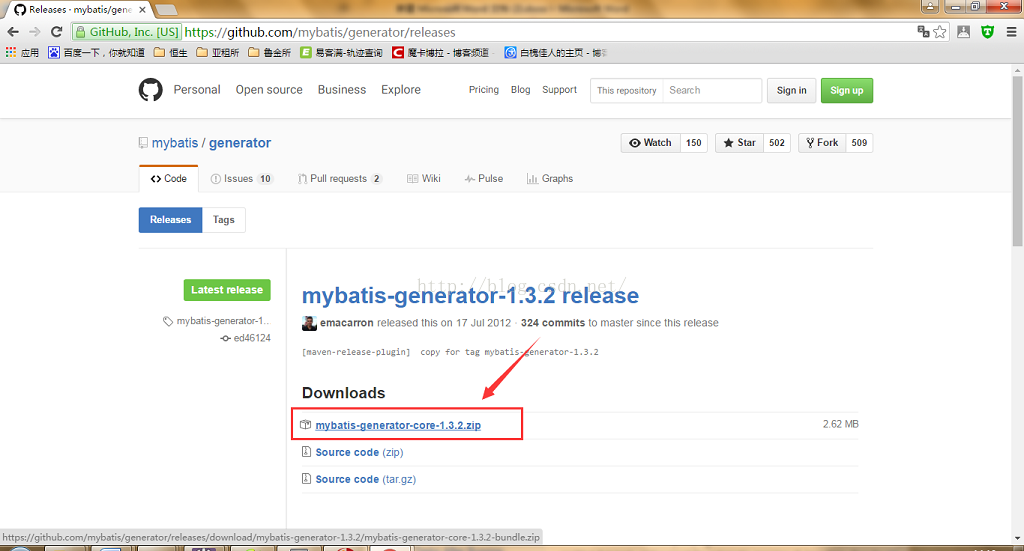The width and height of the screenshot is (1024, 551).
Task: Download mybatis-generator-core-1.3.2.zip
Action: point(398,425)
